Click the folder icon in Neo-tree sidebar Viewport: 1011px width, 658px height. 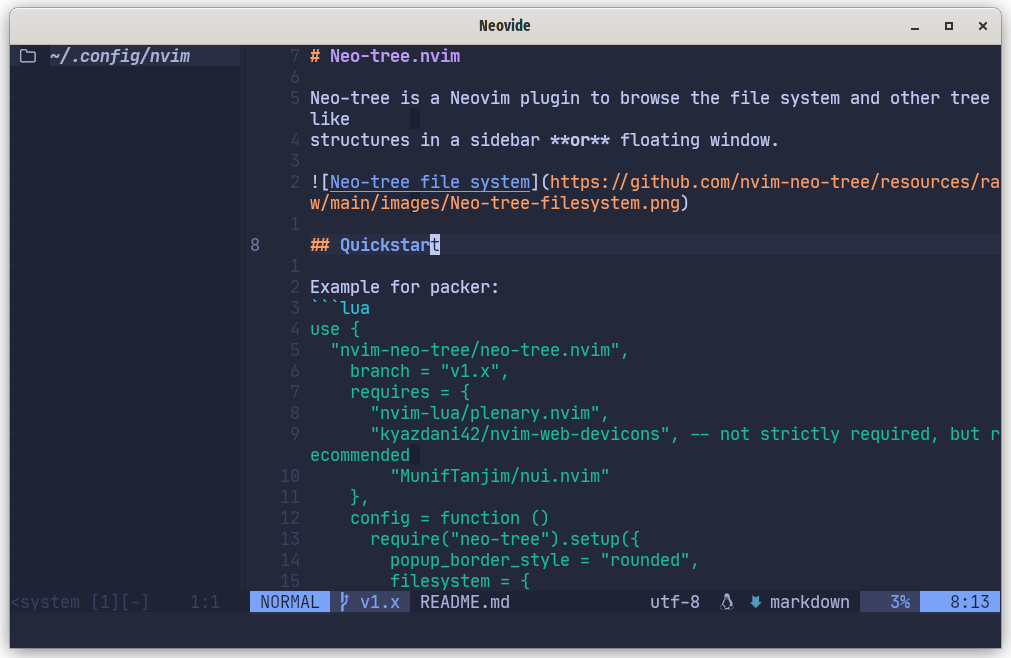pos(27,56)
